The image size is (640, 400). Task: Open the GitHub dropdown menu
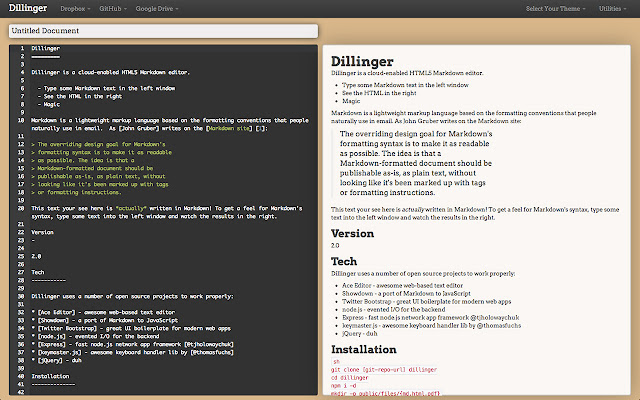[x=113, y=9]
